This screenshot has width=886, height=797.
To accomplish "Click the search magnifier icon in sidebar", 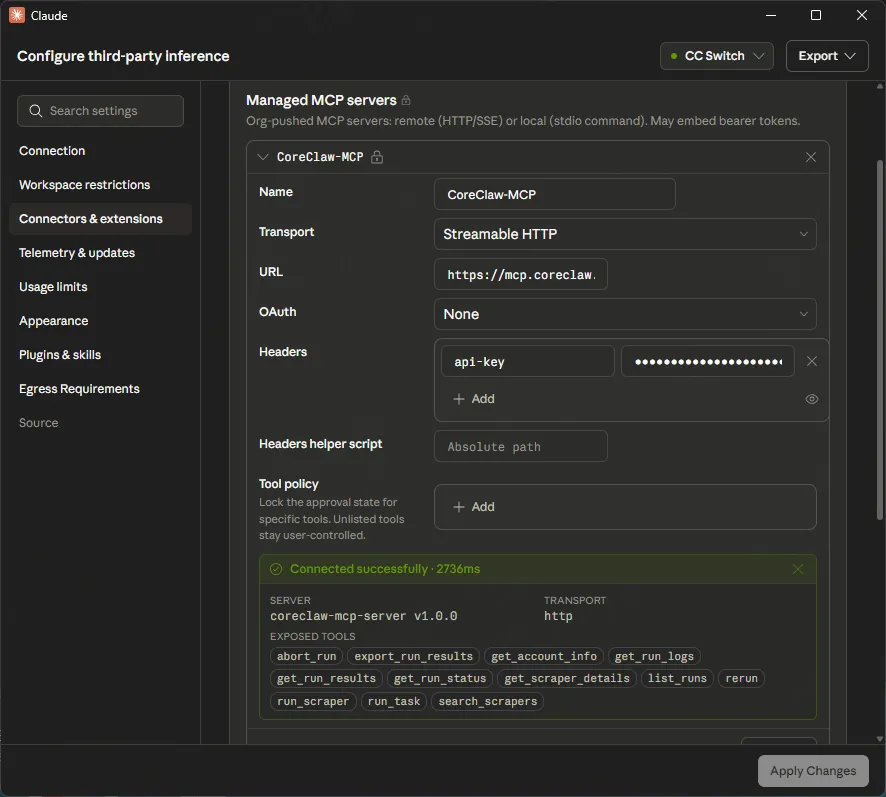I will pos(36,111).
